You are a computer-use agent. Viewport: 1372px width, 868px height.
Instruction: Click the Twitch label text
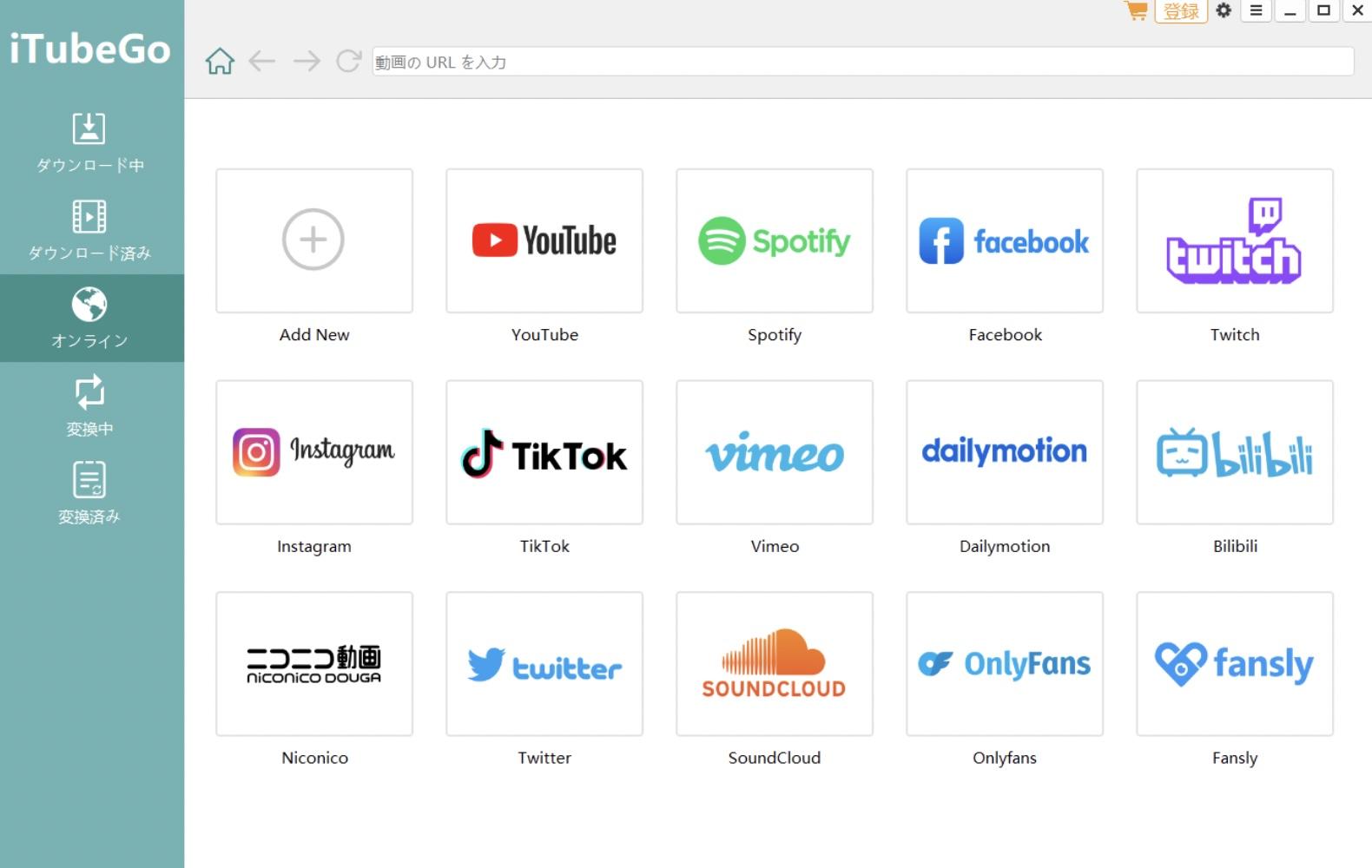(1235, 335)
